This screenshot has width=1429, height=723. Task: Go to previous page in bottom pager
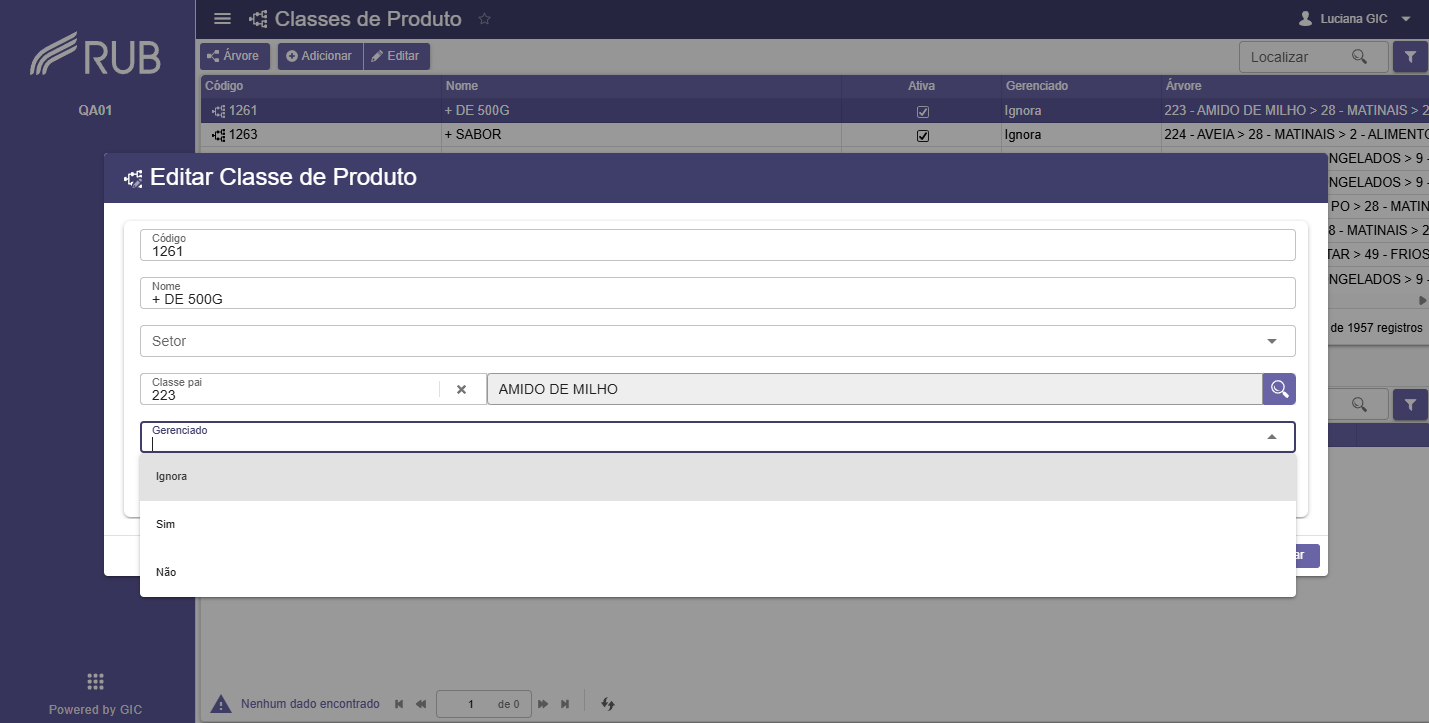[x=421, y=704]
